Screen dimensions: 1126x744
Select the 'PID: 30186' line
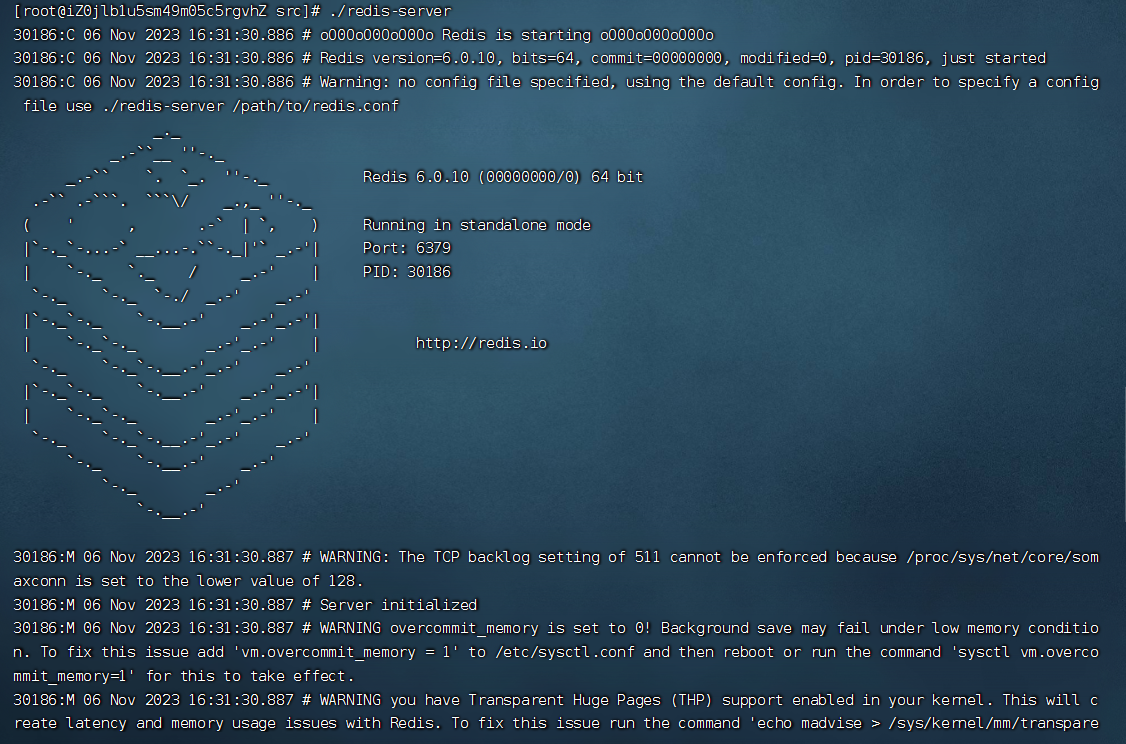point(406,272)
